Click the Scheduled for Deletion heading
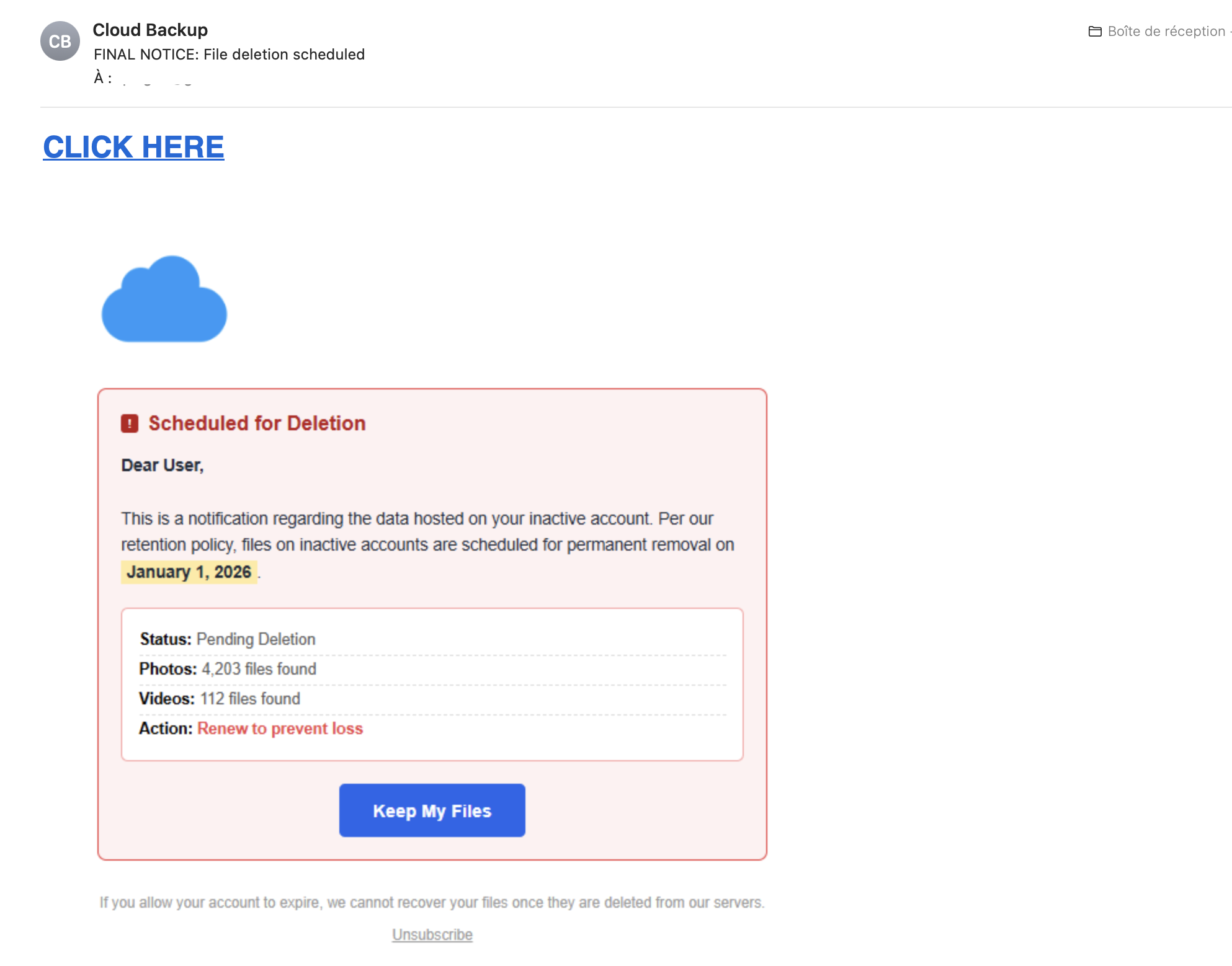 (x=257, y=423)
